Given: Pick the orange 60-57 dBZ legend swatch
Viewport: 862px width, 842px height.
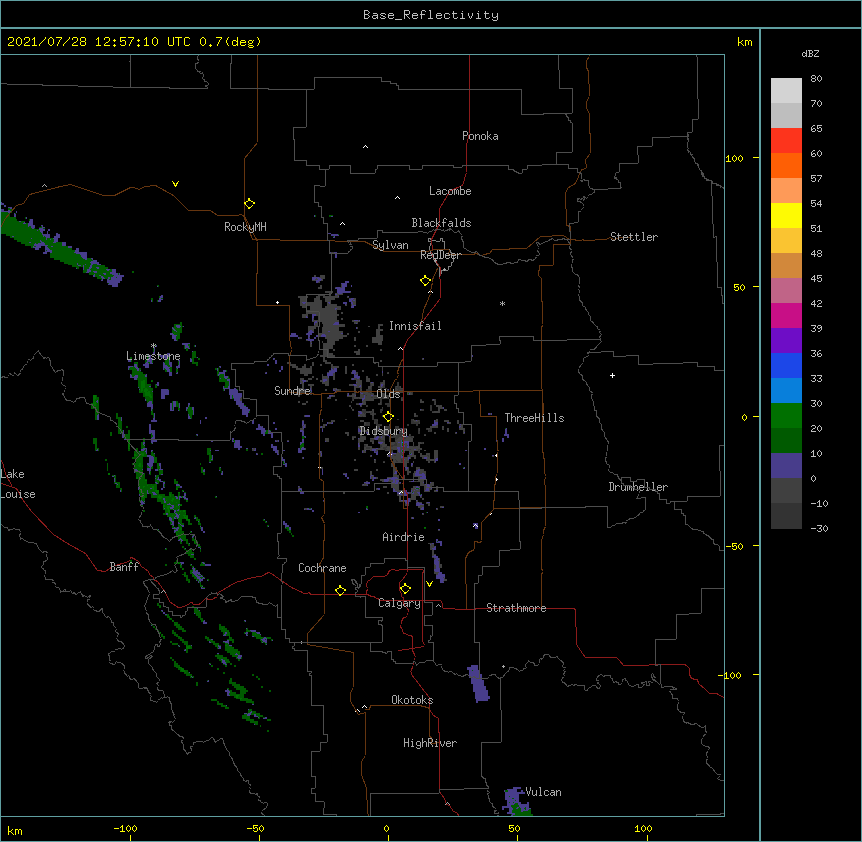Looking at the screenshot, I should pos(786,165).
